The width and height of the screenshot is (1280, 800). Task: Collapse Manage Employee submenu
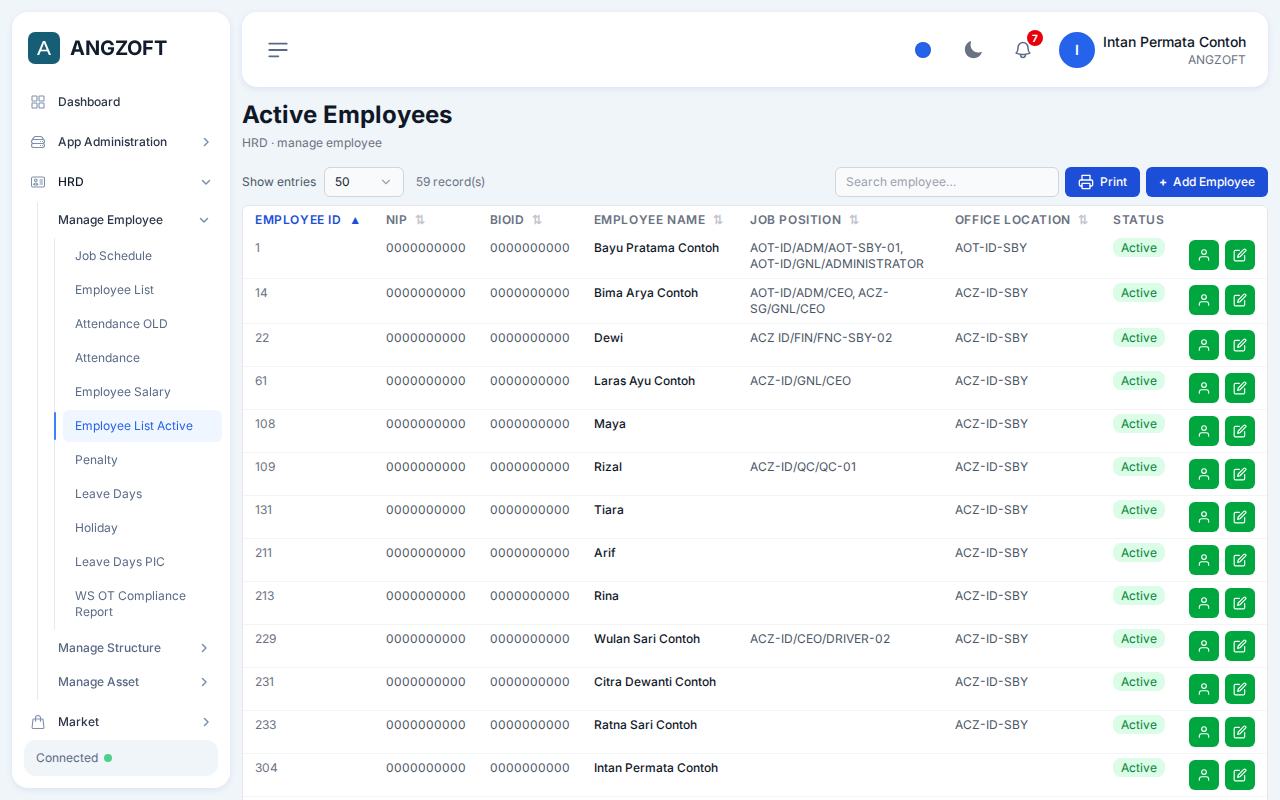pyautogui.click(x=134, y=220)
